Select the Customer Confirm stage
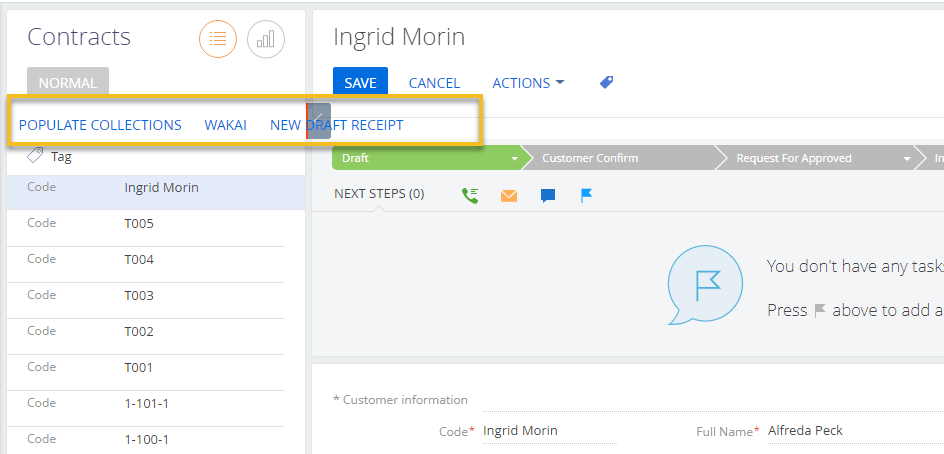This screenshot has height=454, width=944. [590, 158]
